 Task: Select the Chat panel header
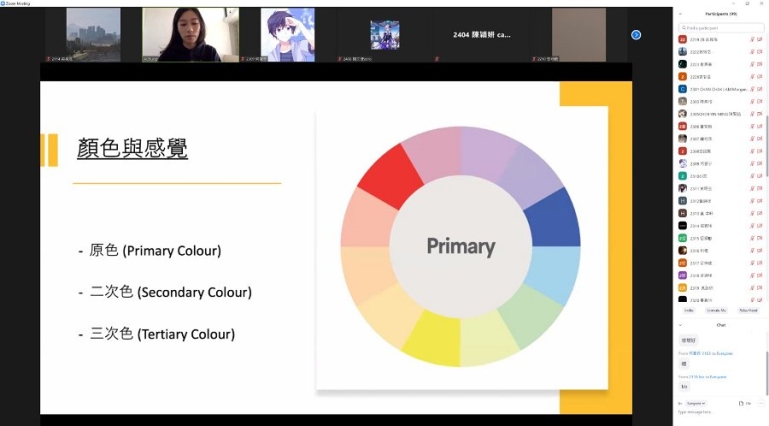[721, 325]
